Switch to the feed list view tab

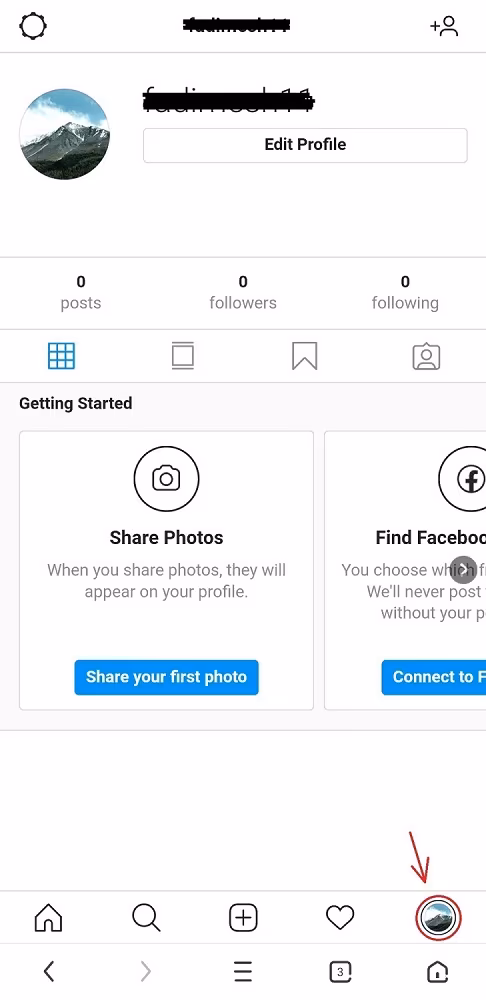pos(183,356)
